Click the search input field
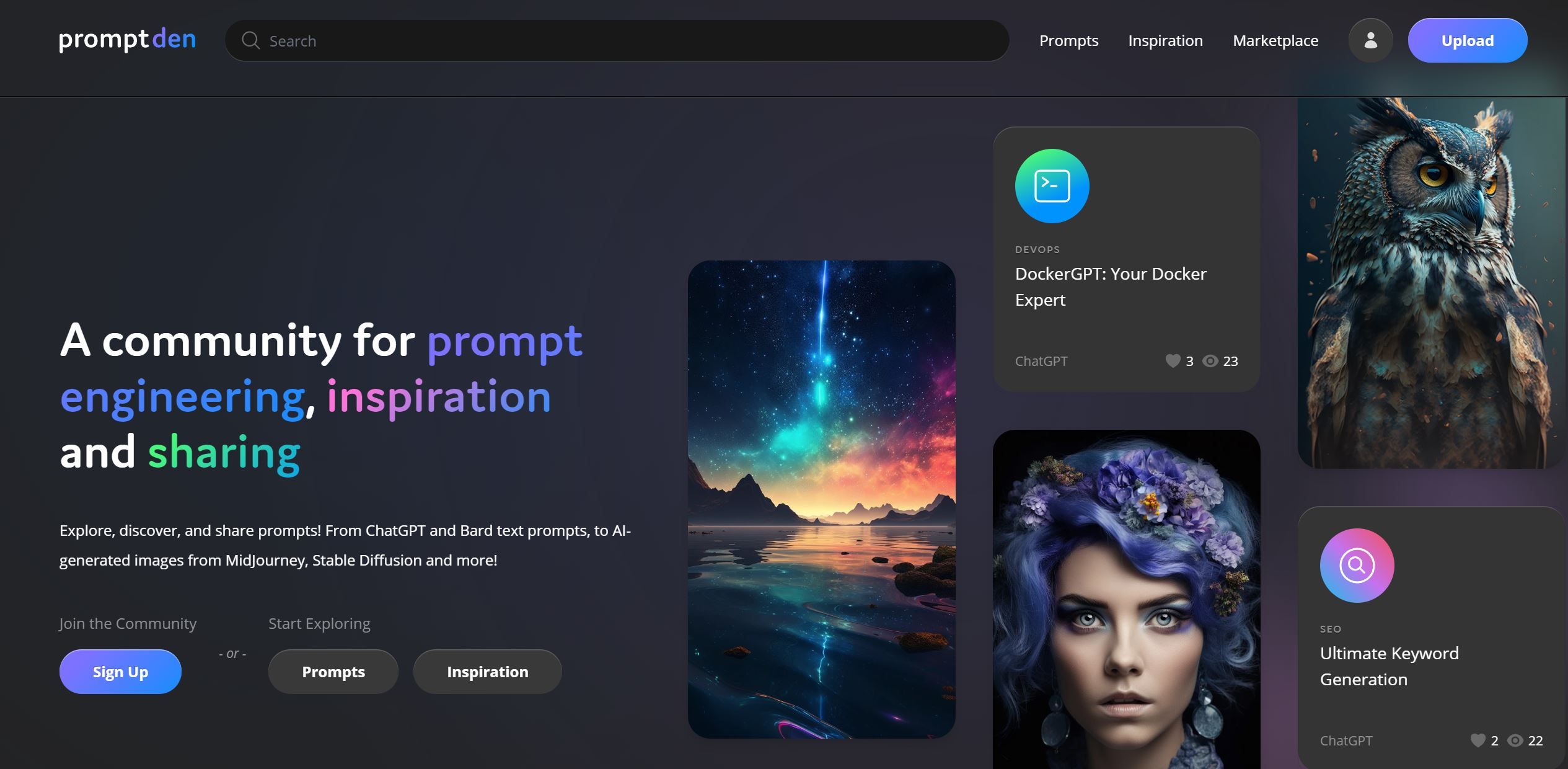 tap(616, 40)
